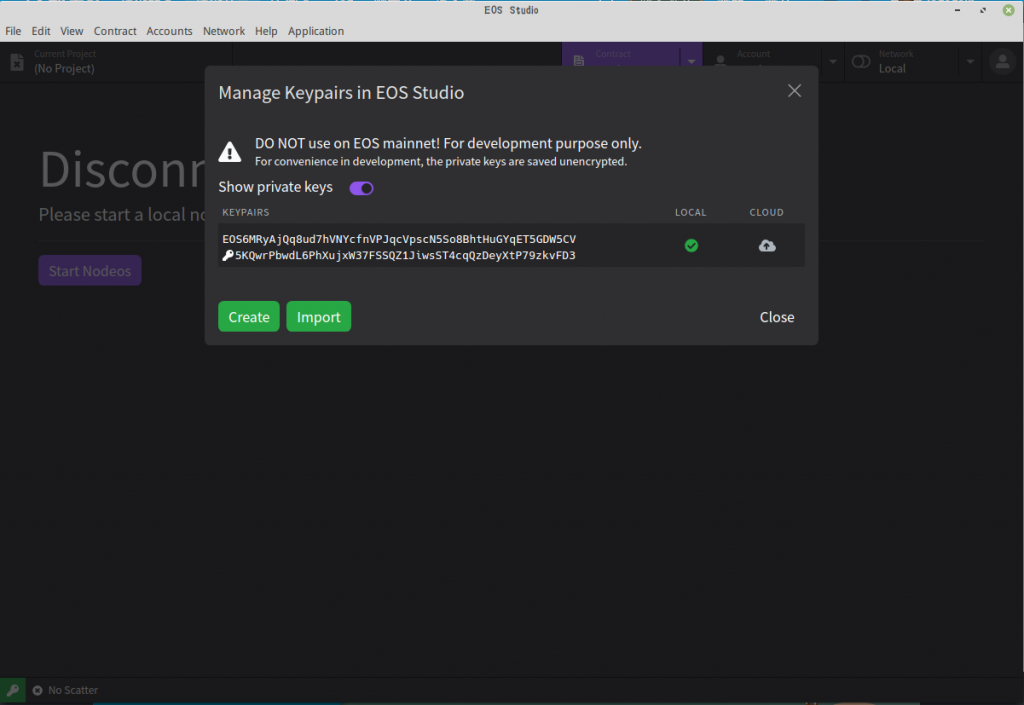Open the Edit menu
The image size is (1024, 705).
click(x=40, y=31)
